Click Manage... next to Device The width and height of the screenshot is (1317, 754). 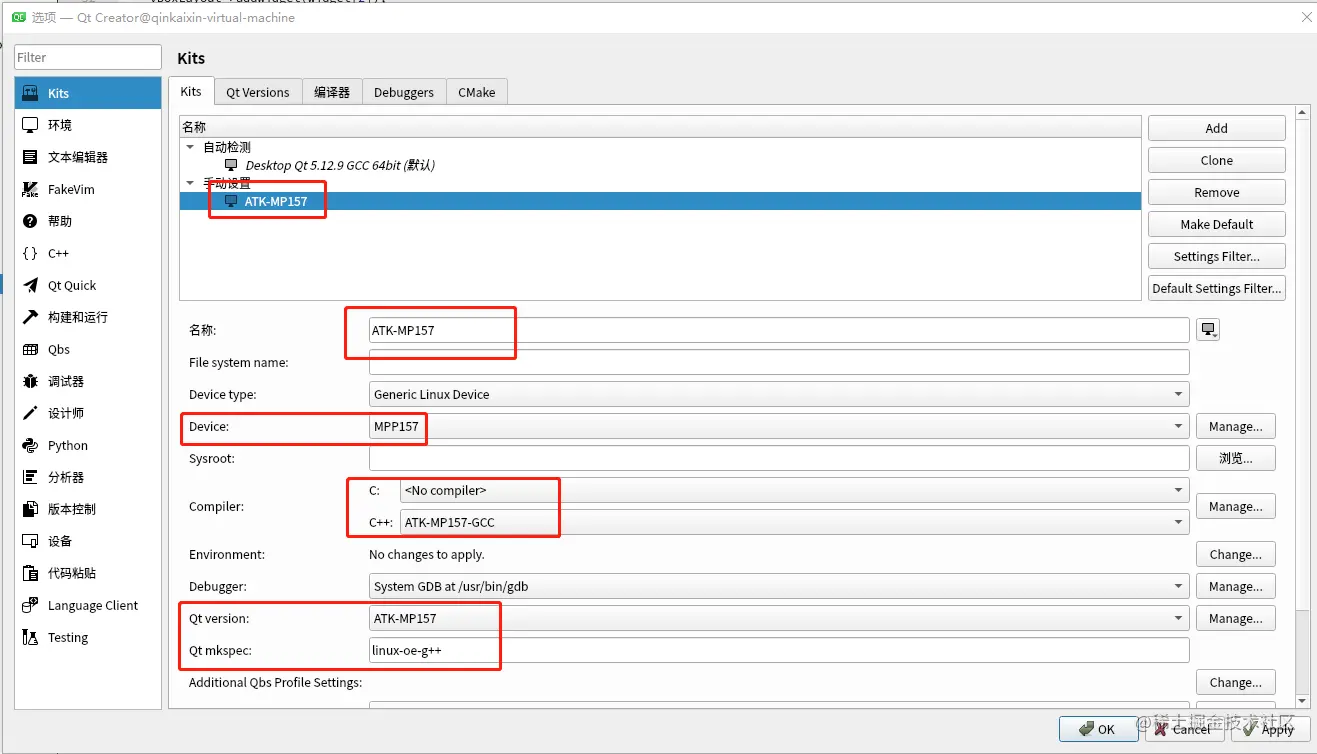(1236, 426)
